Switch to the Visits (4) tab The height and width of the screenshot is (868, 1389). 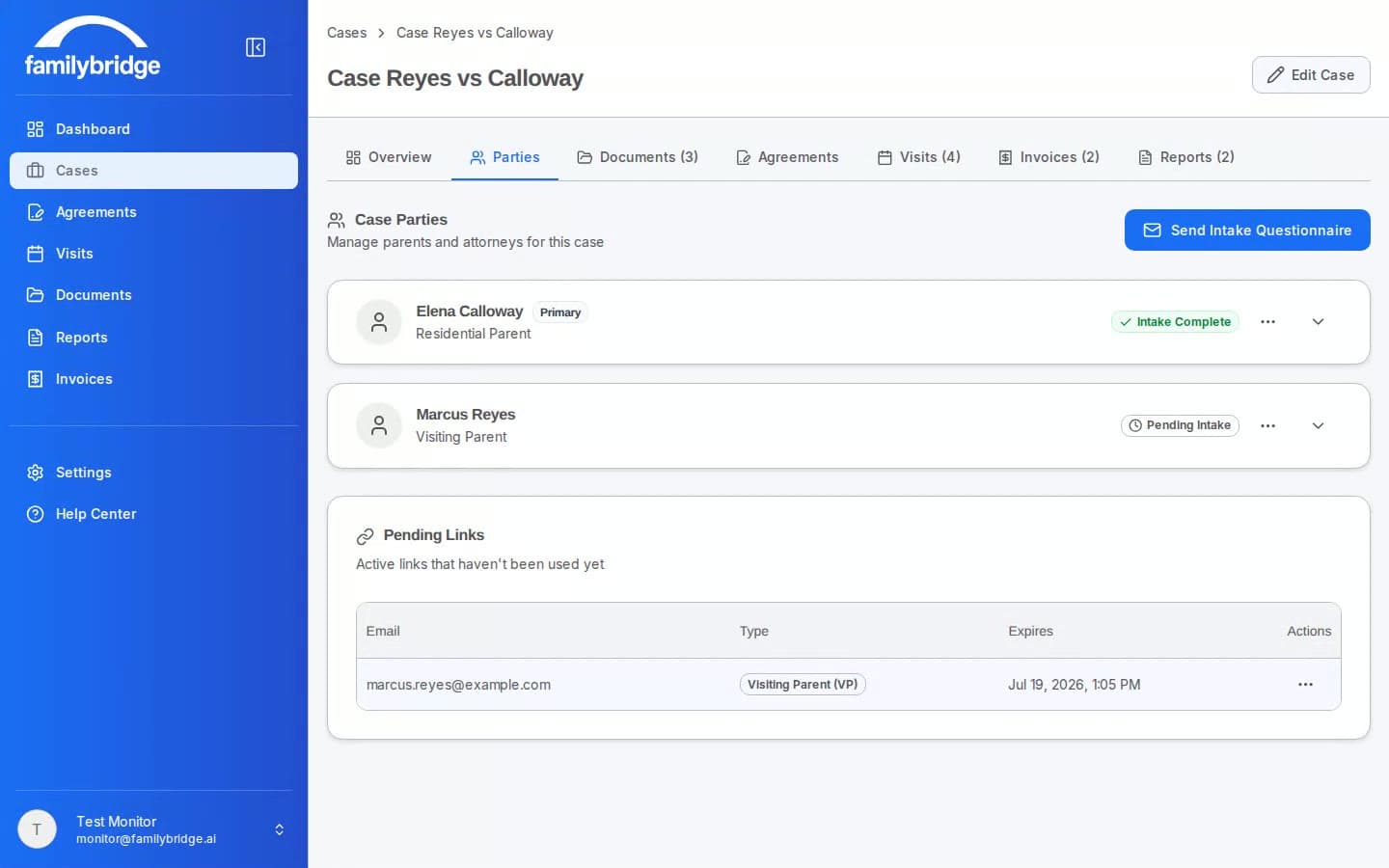[x=919, y=157]
